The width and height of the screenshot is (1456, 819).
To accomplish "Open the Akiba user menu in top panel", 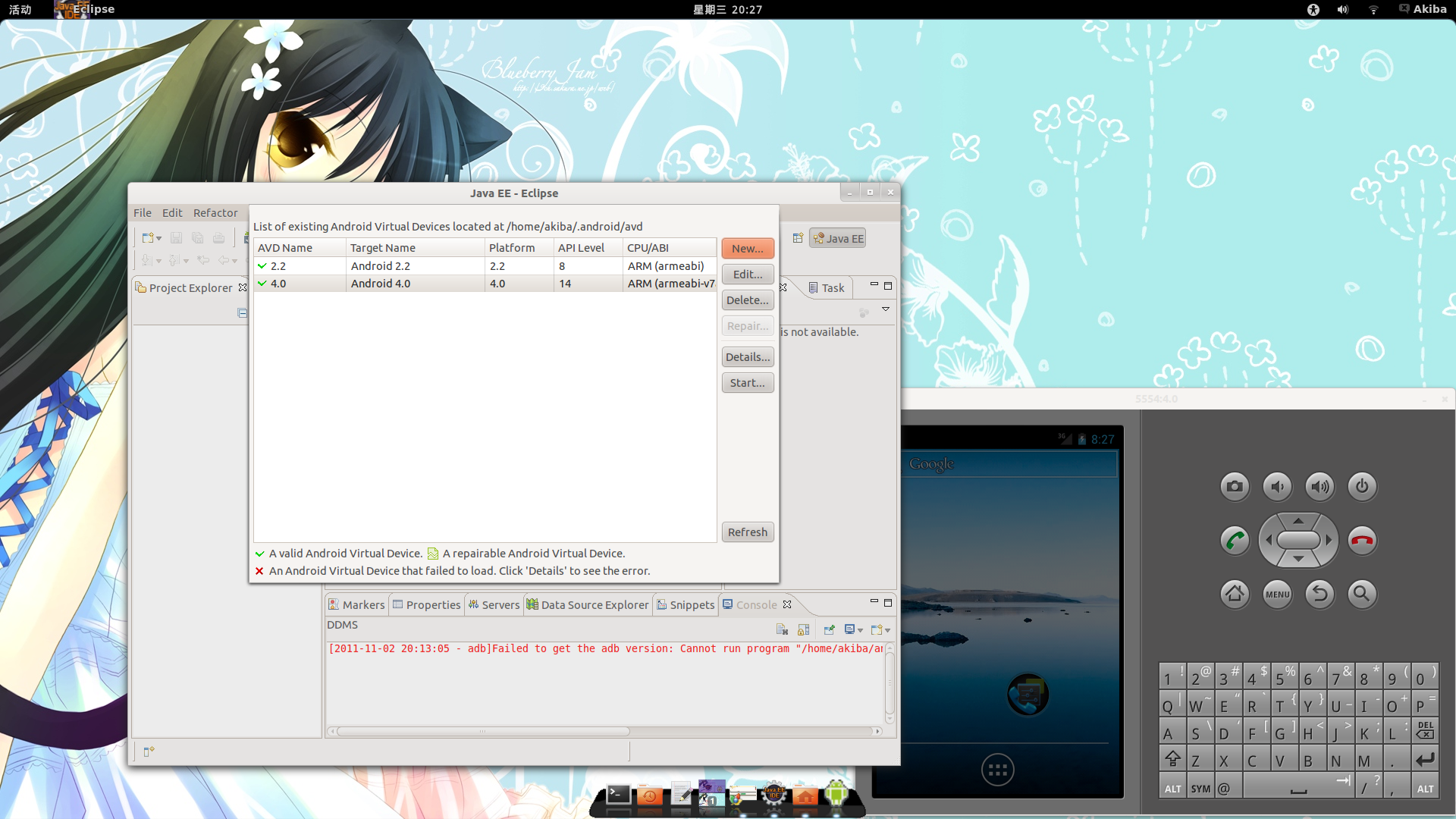I will 1423,9.
